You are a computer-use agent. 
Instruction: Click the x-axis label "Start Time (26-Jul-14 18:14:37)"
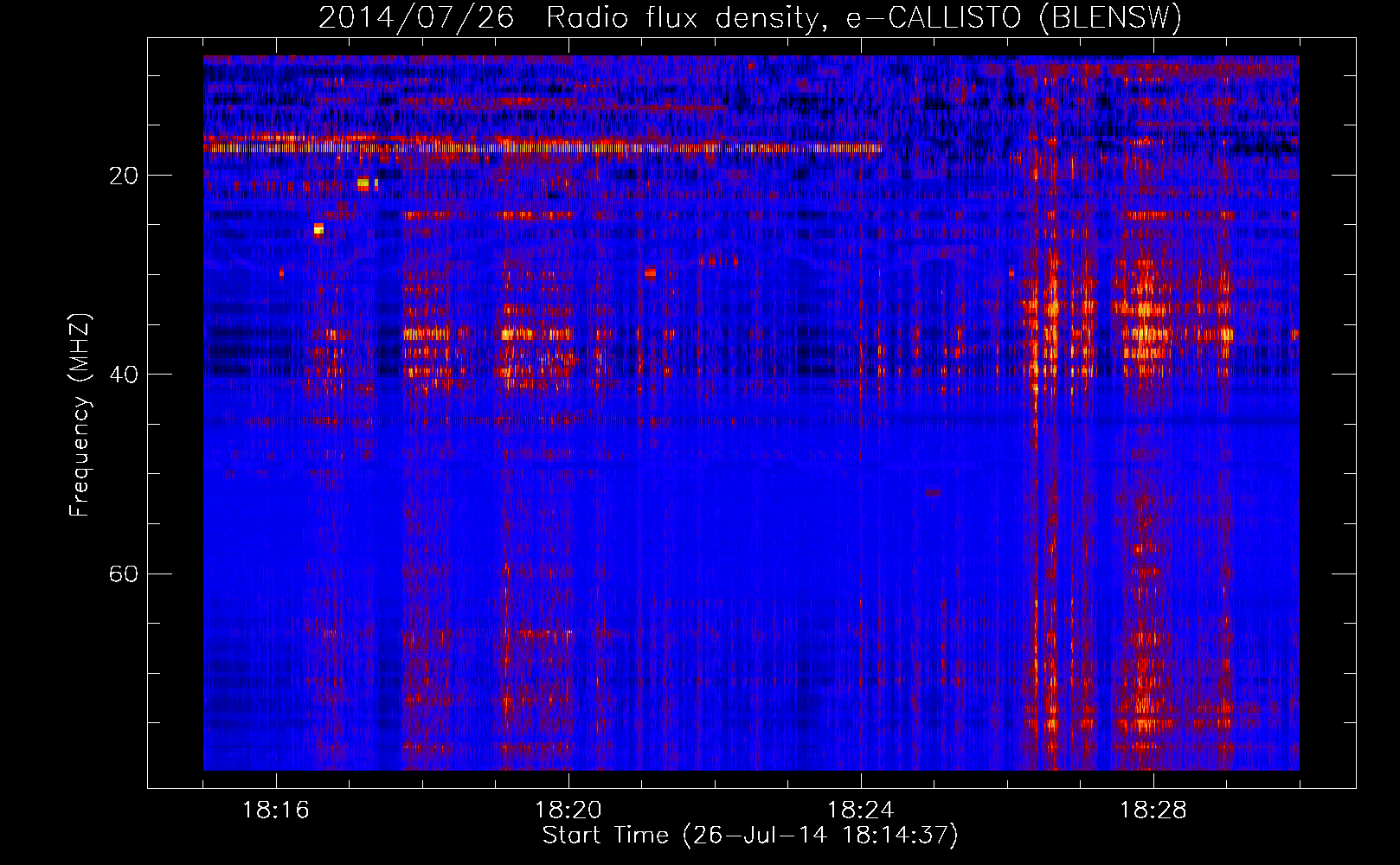[x=750, y=836]
